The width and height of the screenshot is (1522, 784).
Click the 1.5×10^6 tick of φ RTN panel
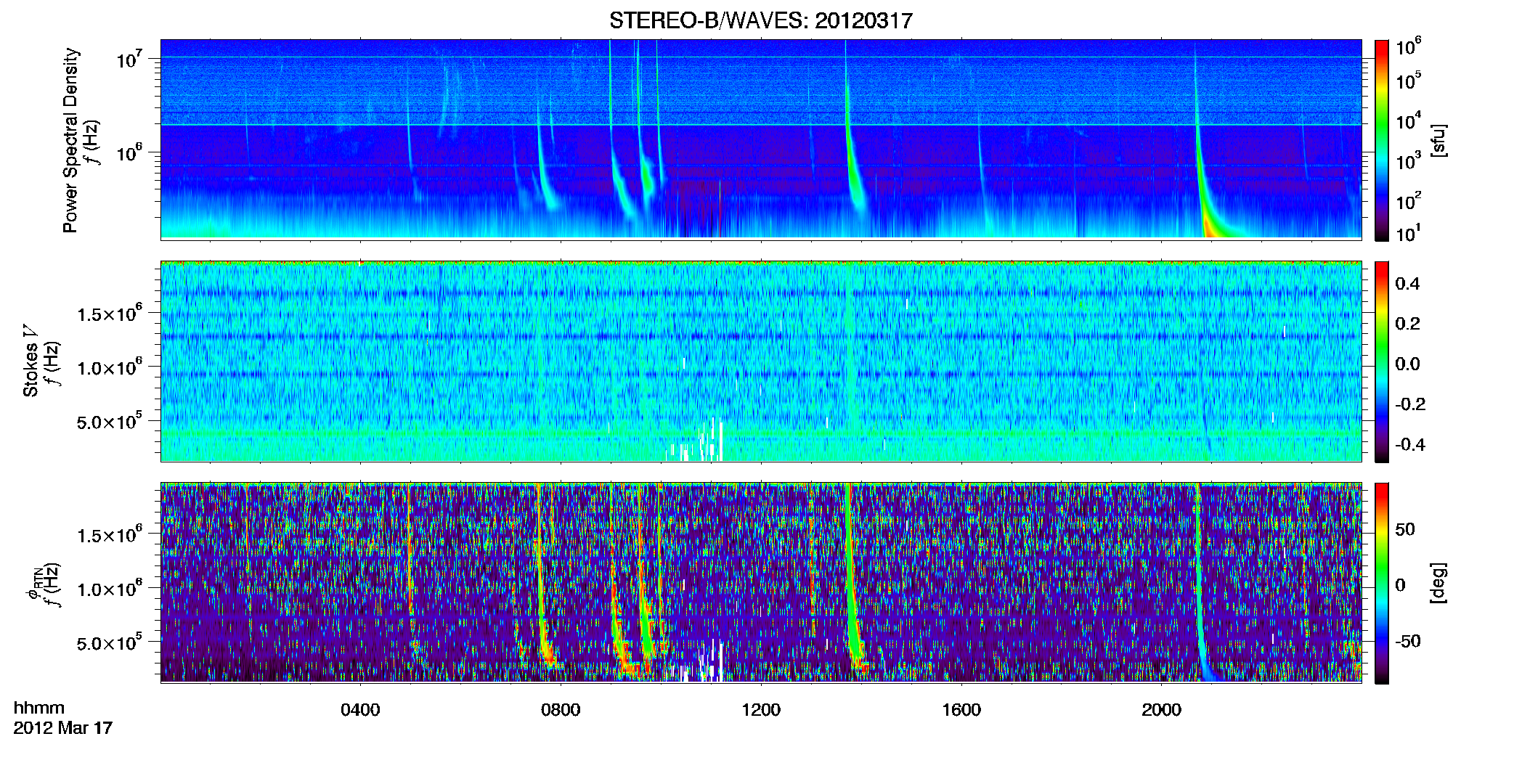(x=110, y=534)
